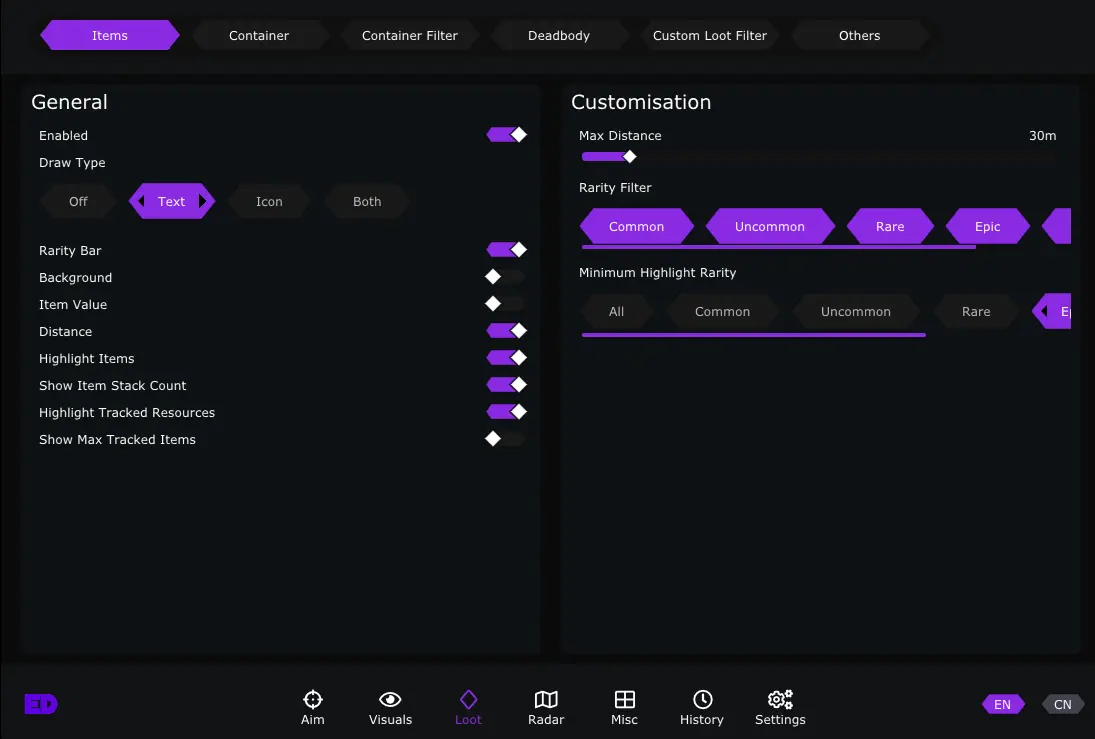Set draw type to Icon
The height and width of the screenshot is (739, 1095).
[269, 201]
